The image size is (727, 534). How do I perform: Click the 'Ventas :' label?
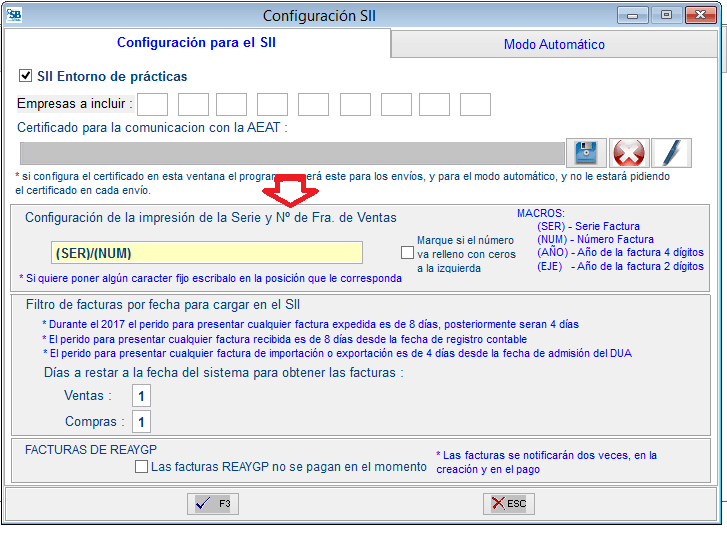pos(88,395)
